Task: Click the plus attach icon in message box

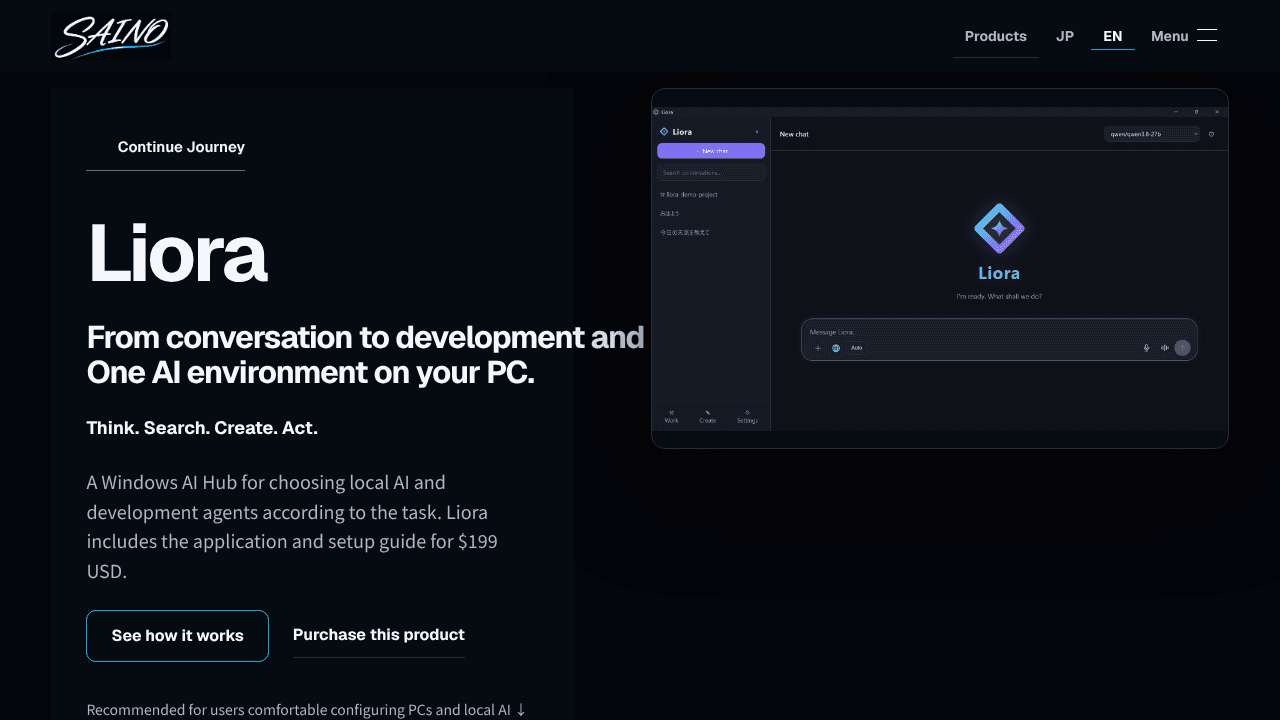Action: coord(817,348)
